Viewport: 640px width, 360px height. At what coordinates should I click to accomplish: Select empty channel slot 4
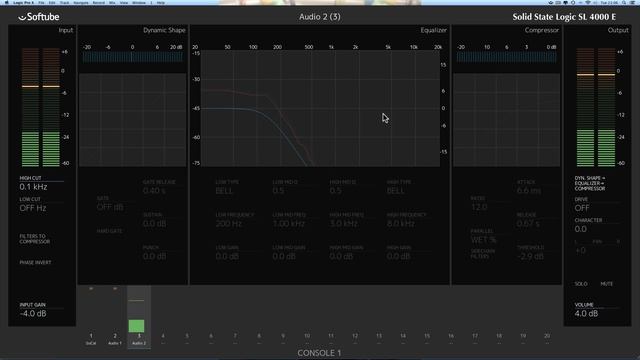pos(163,339)
